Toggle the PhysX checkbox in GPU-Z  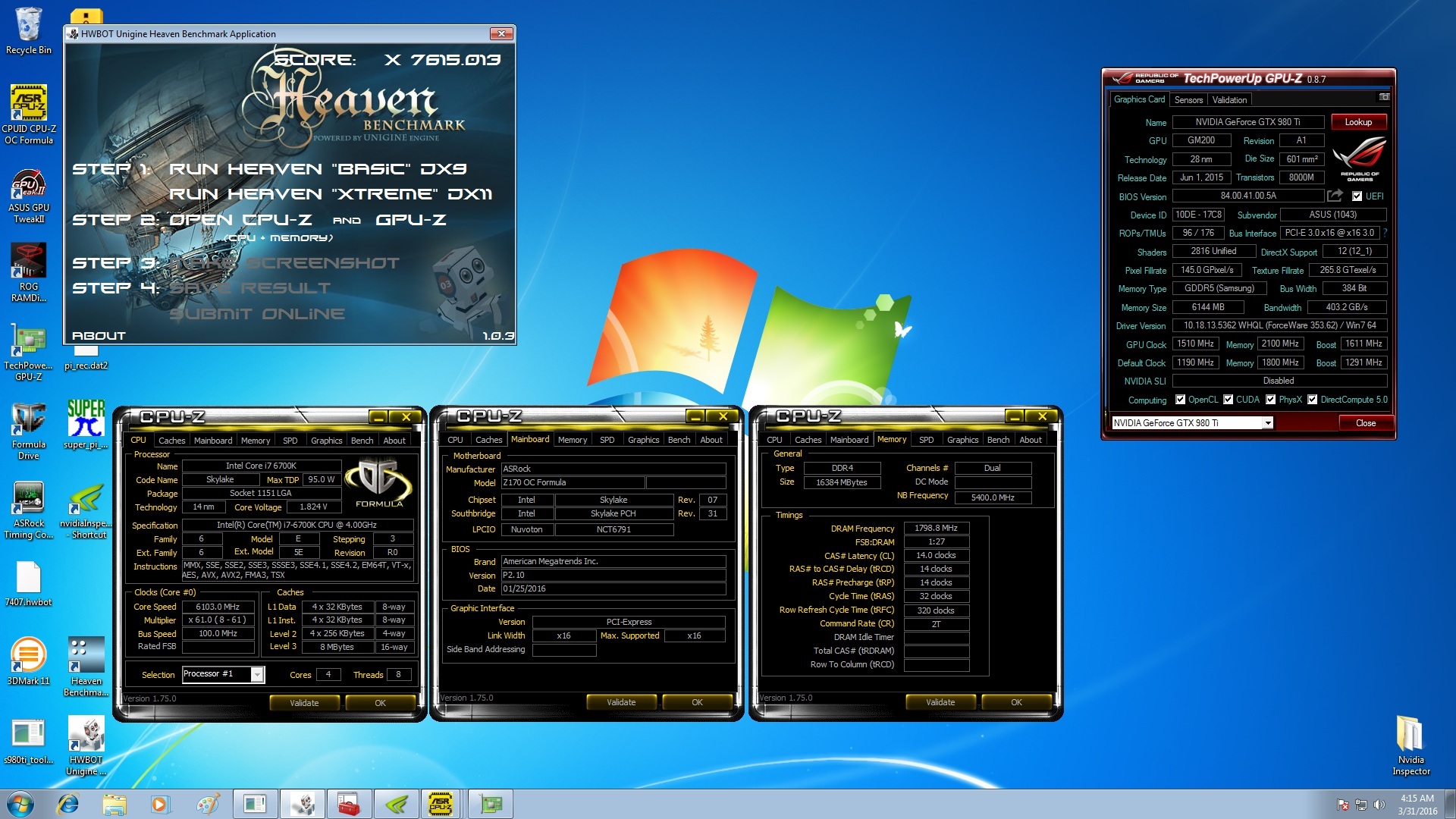(1270, 400)
